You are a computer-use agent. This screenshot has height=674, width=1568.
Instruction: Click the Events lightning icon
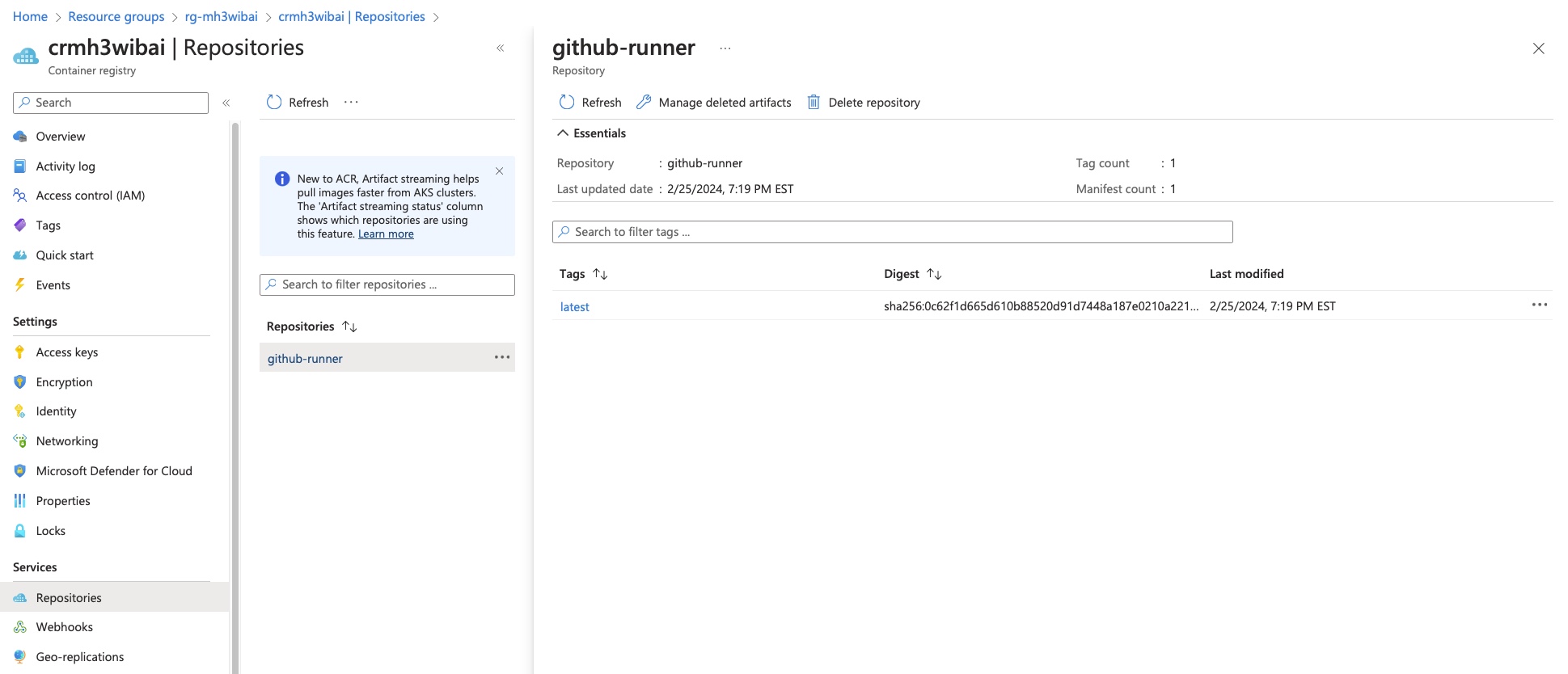[x=20, y=285]
